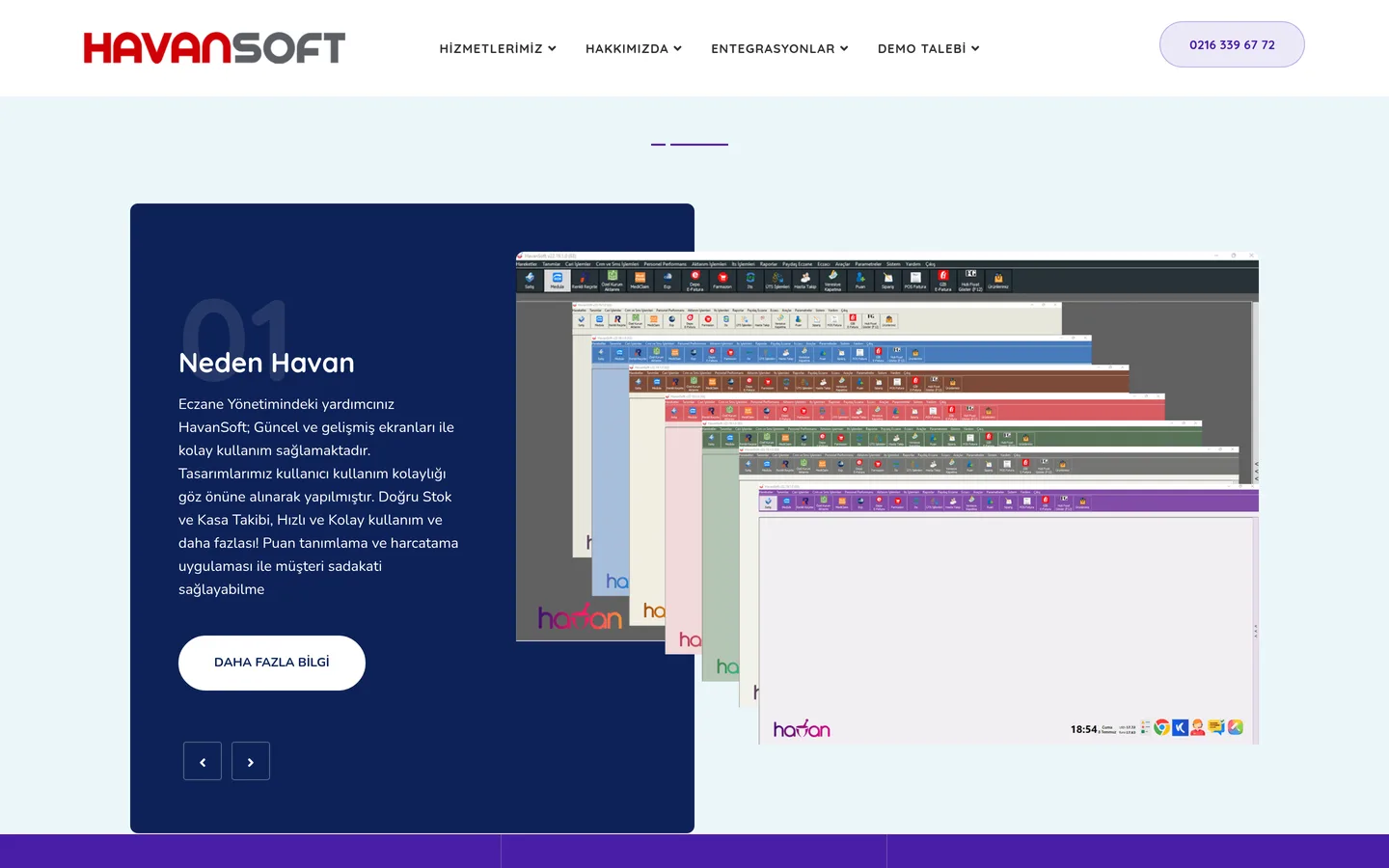
Task: Click the Satış icon in the dark-toolbar software window
Action: 530,281
